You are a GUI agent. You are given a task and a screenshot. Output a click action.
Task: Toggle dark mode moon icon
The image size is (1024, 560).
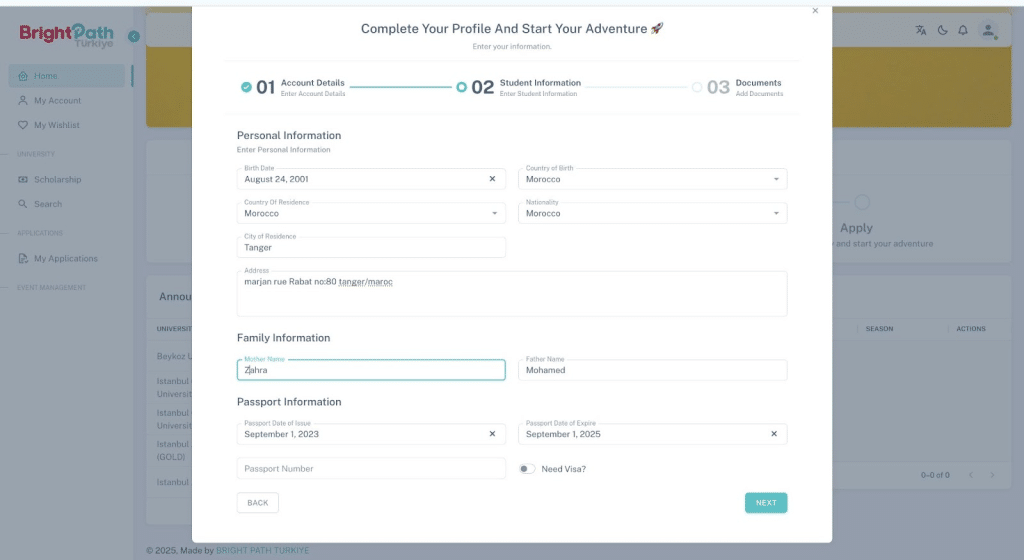(x=942, y=30)
